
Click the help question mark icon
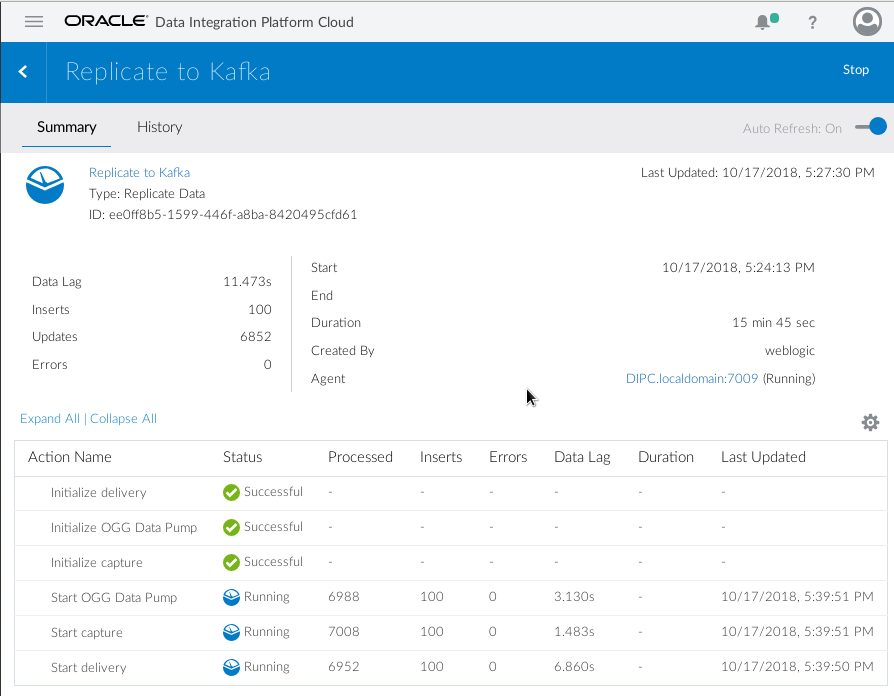[812, 22]
